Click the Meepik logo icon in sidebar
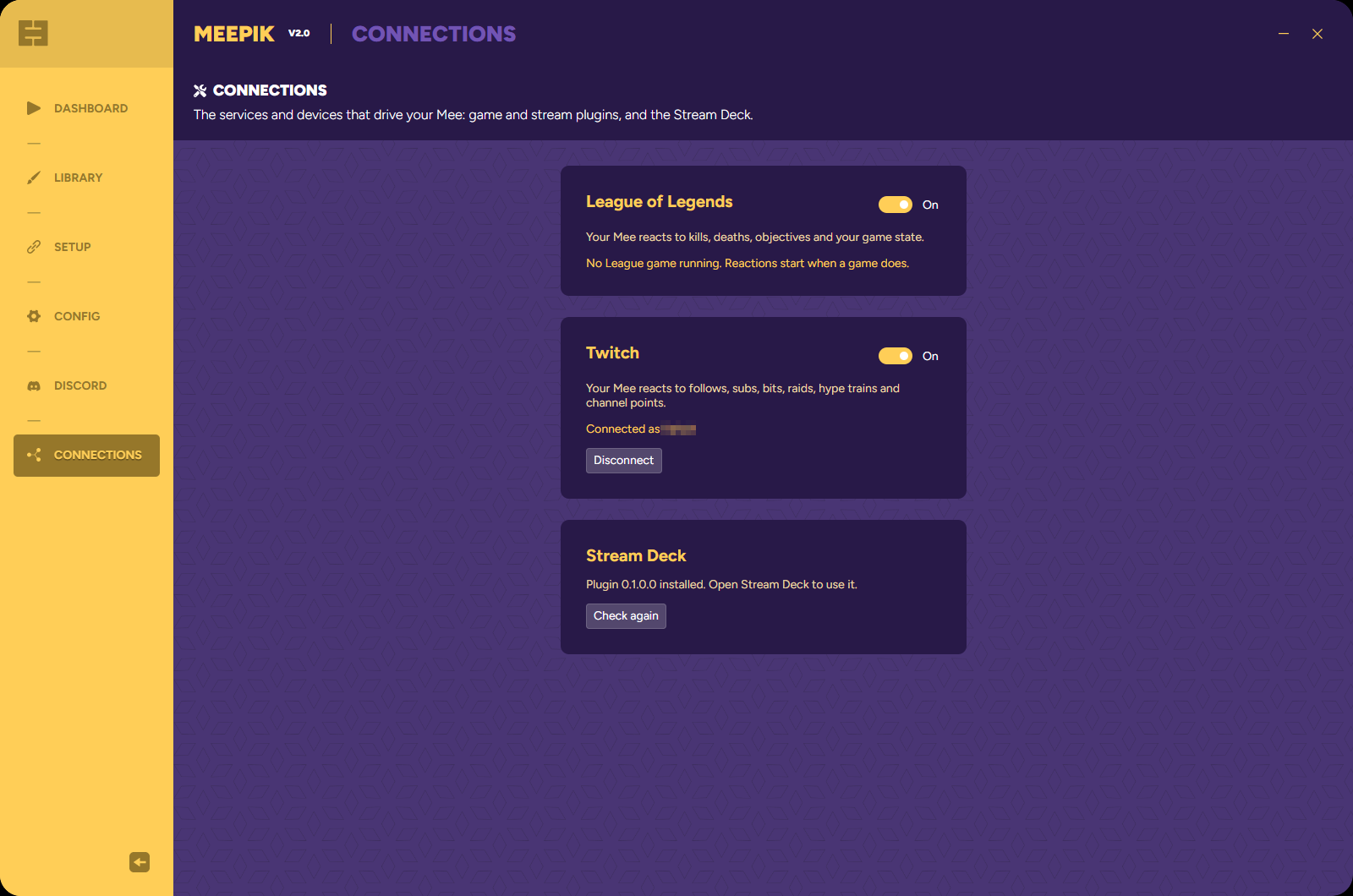This screenshot has width=1353, height=896. (x=33, y=33)
